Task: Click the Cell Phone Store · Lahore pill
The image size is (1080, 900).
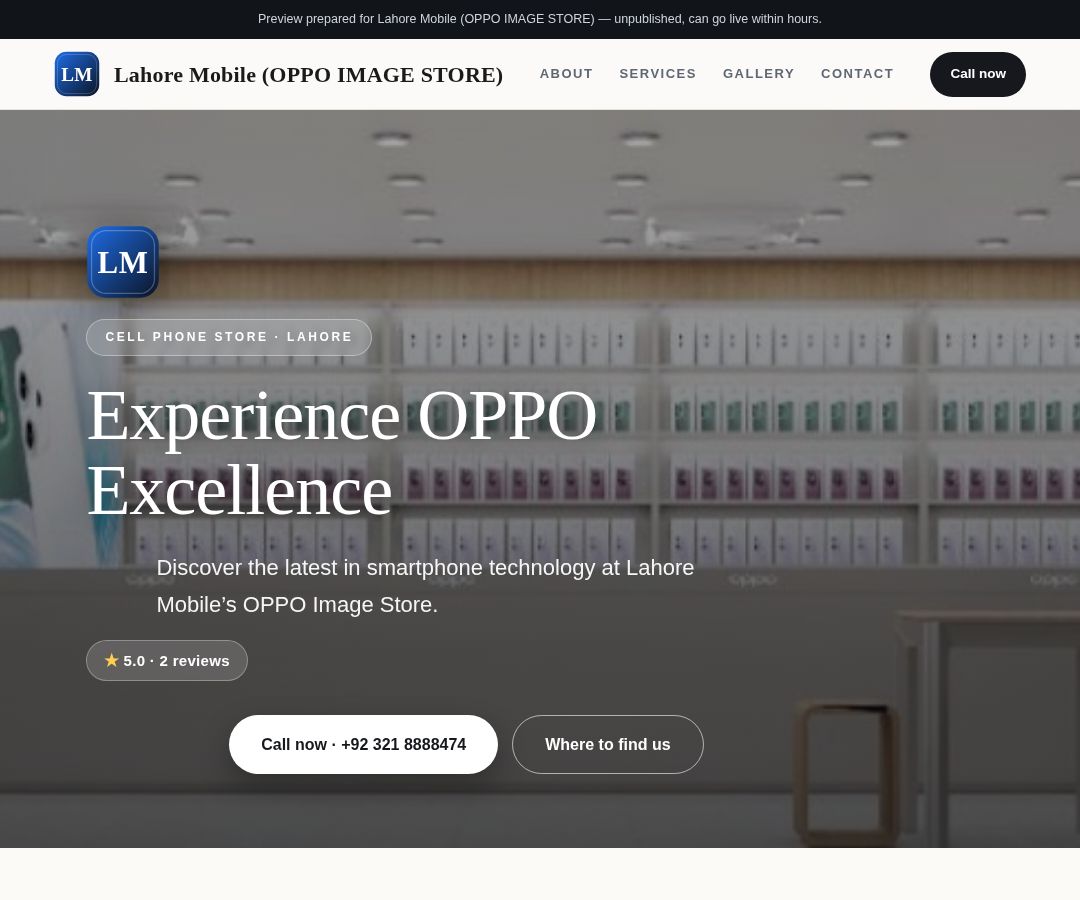Action: [x=229, y=337]
